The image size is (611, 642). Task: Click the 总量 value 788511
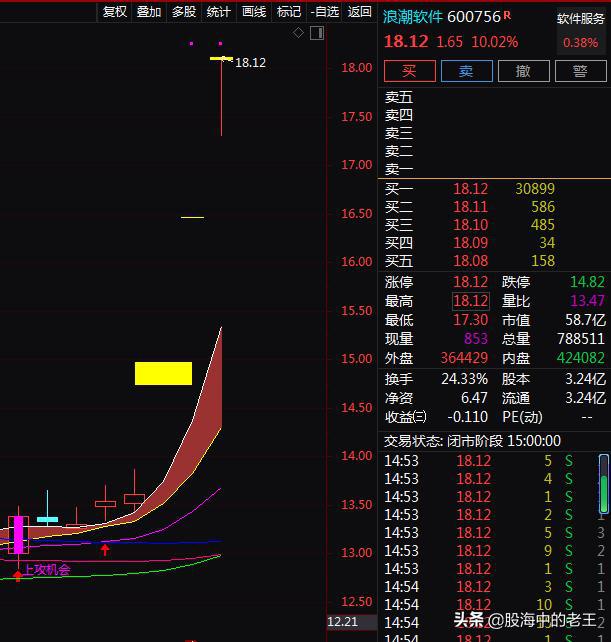pos(581,339)
